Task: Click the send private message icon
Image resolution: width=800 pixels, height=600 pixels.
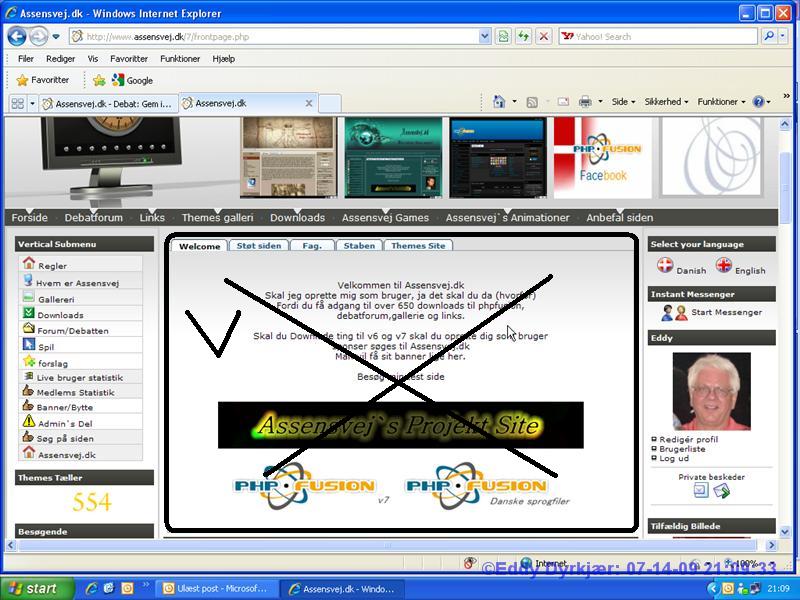Action: click(x=721, y=491)
